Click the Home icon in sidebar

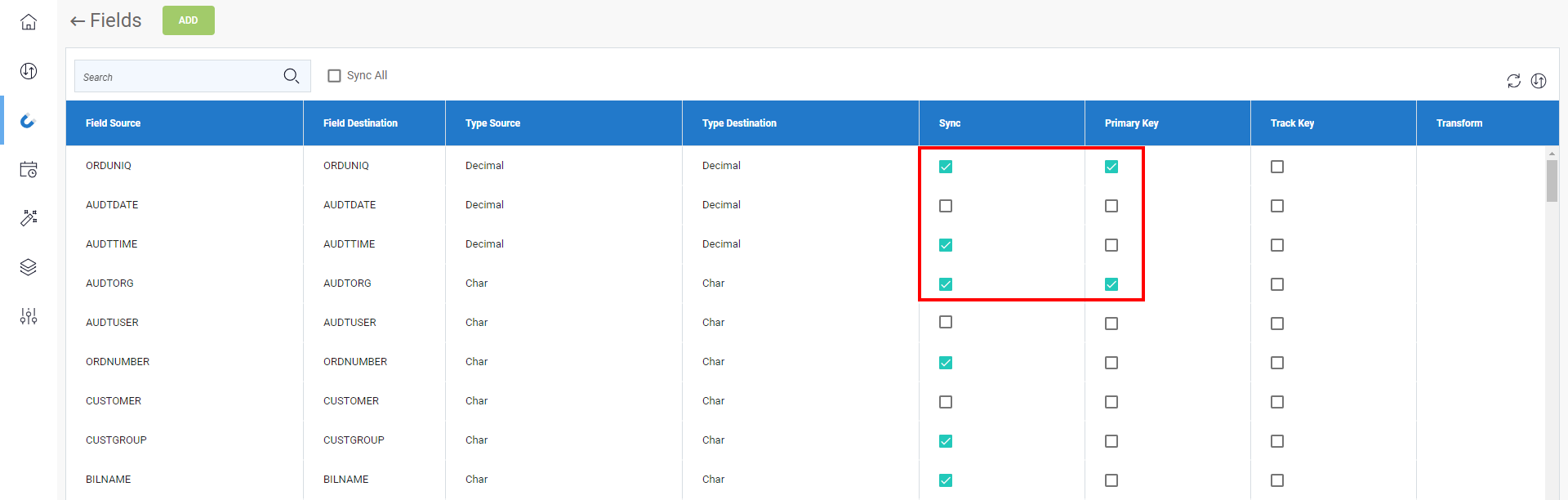(x=29, y=22)
